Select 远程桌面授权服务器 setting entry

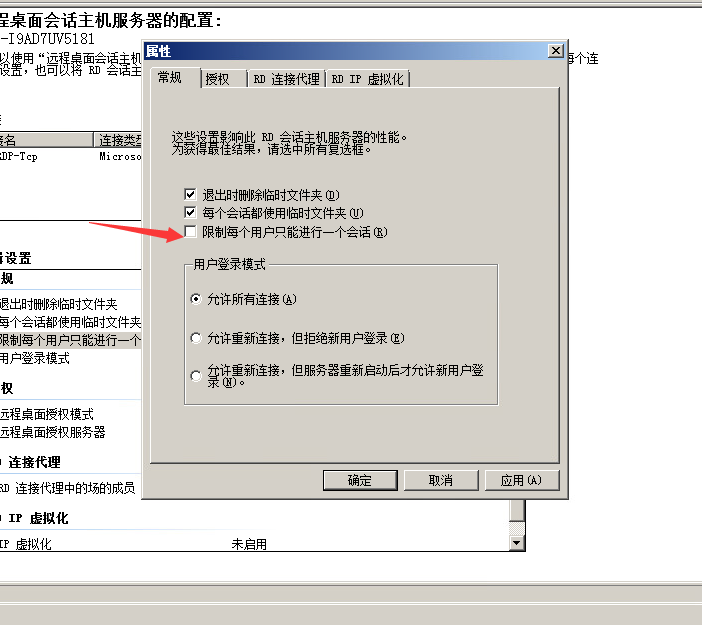click(52, 432)
